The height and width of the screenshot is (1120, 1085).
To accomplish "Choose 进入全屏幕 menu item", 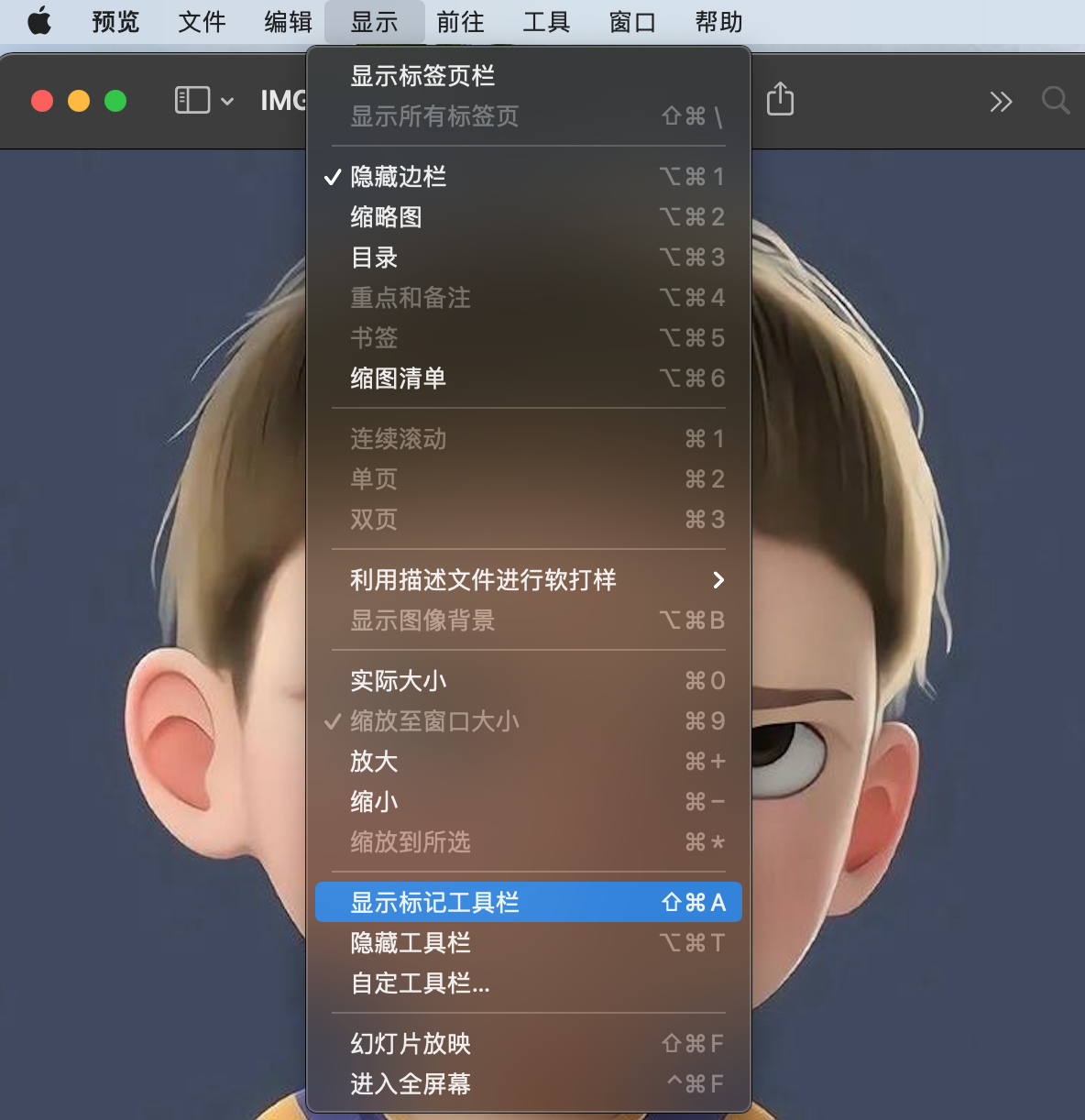I will 529,1084.
